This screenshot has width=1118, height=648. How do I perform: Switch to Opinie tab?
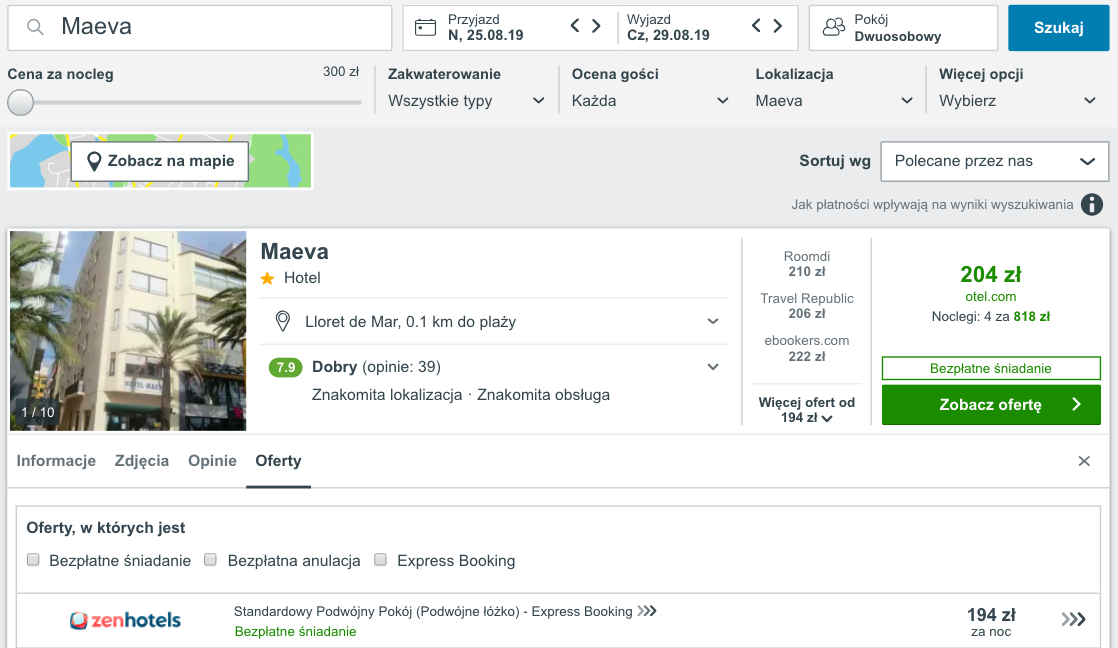point(212,461)
